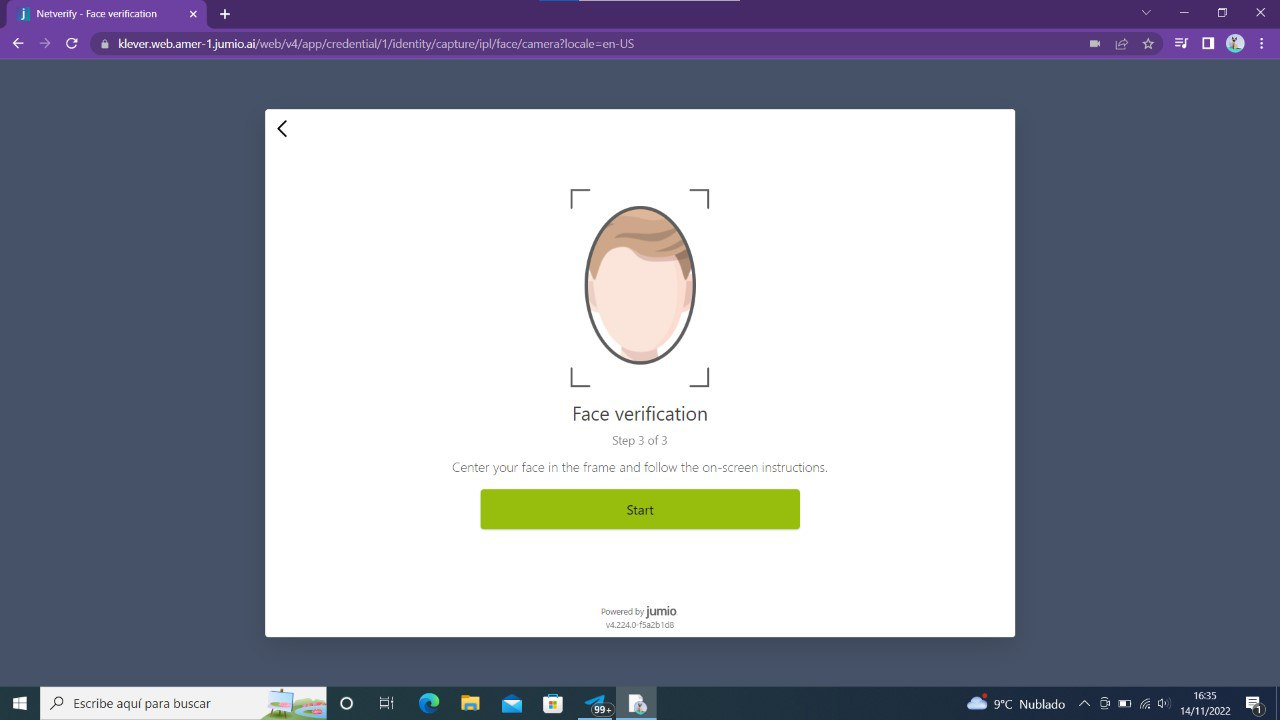Open Microsoft Store from taskbar
This screenshot has height=720, width=1280.
click(553, 703)
